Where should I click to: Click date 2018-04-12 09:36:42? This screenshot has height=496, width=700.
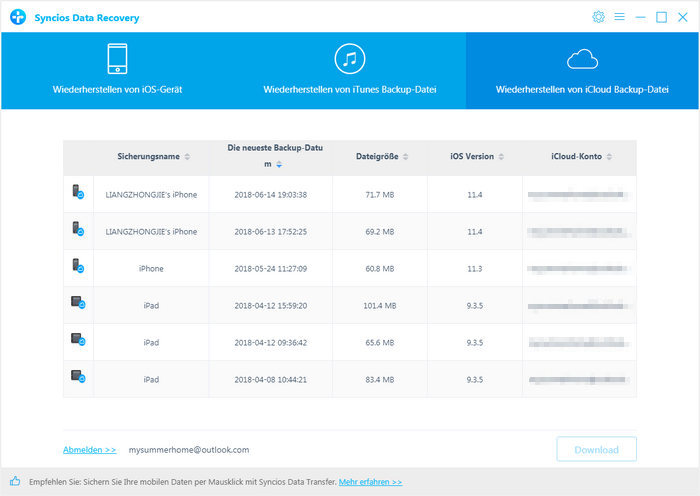point(271,343)
